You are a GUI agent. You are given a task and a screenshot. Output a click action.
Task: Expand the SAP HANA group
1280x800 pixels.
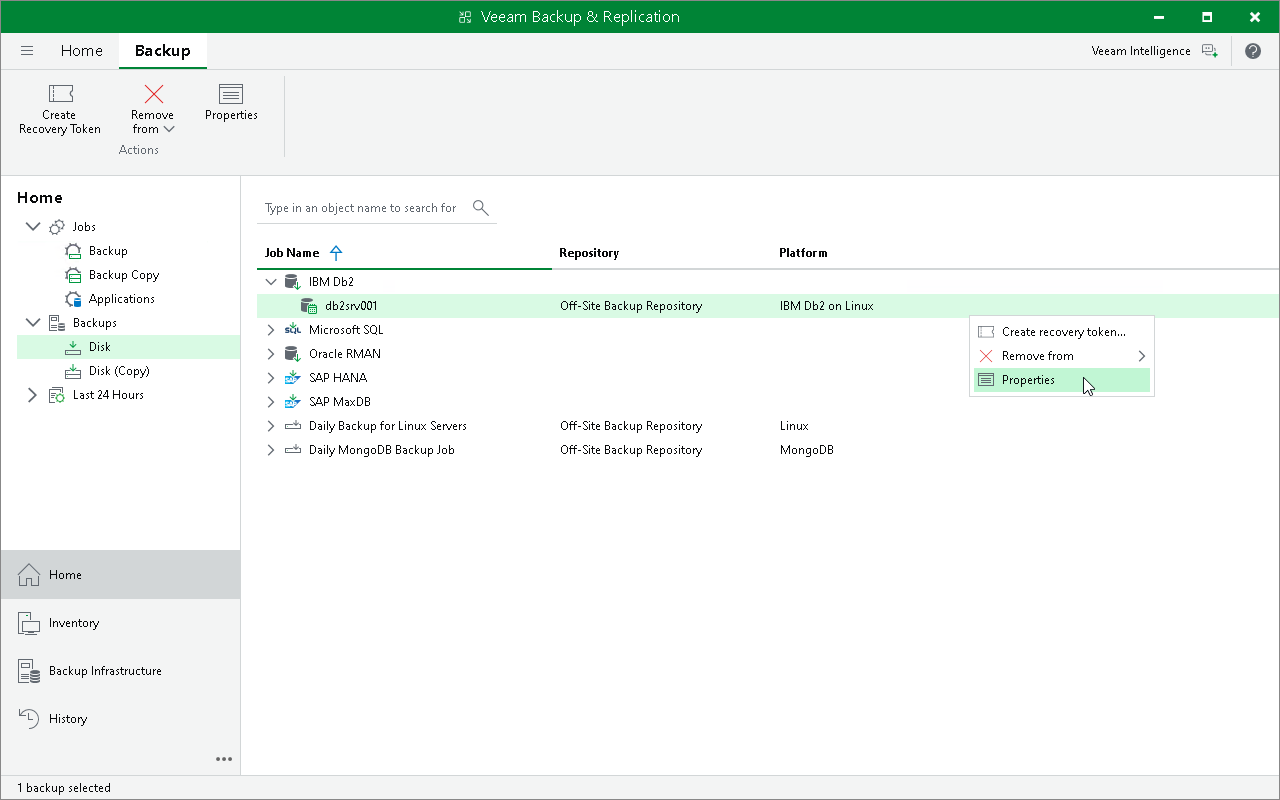pyautogui.click(x=271, y=378)
